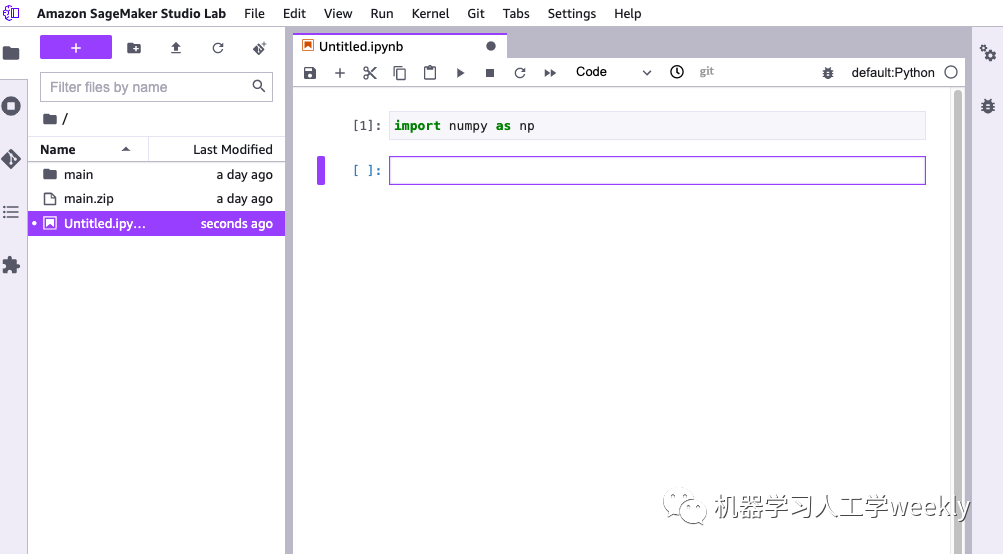Open the debugger panel in right sidebar
Viewport: 1003px width, 554px height.
pos(988,106)
